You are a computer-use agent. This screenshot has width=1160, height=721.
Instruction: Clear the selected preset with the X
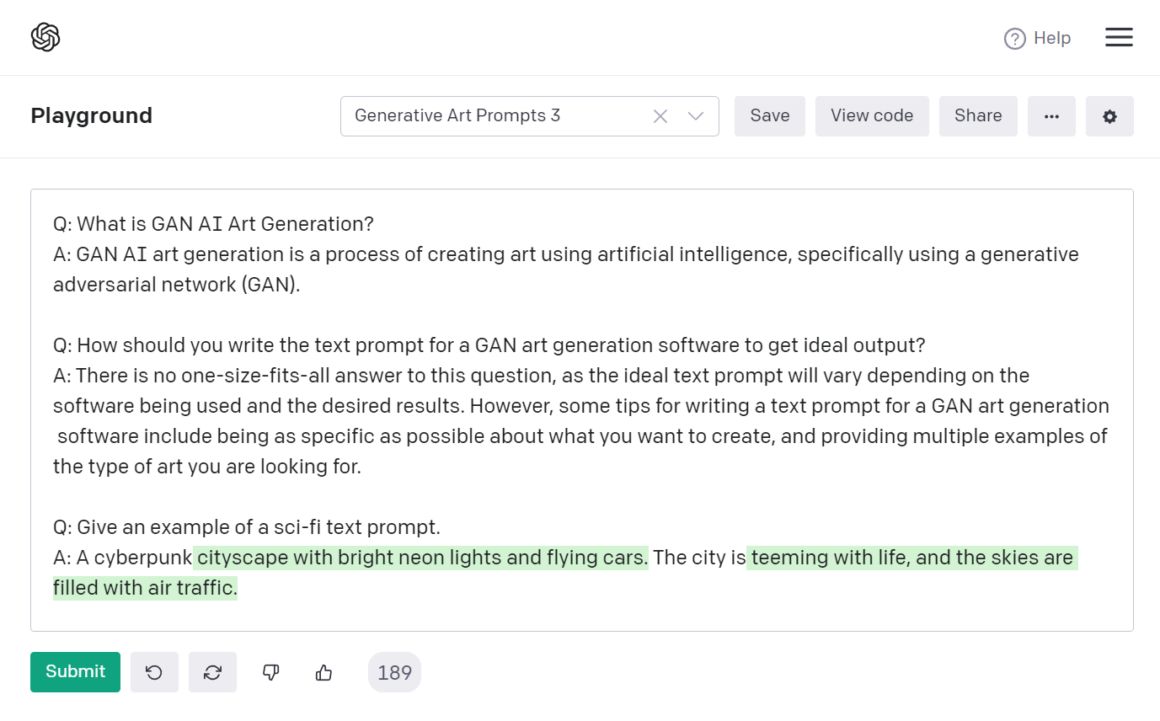pyautogui.click(x=660, y=116)
